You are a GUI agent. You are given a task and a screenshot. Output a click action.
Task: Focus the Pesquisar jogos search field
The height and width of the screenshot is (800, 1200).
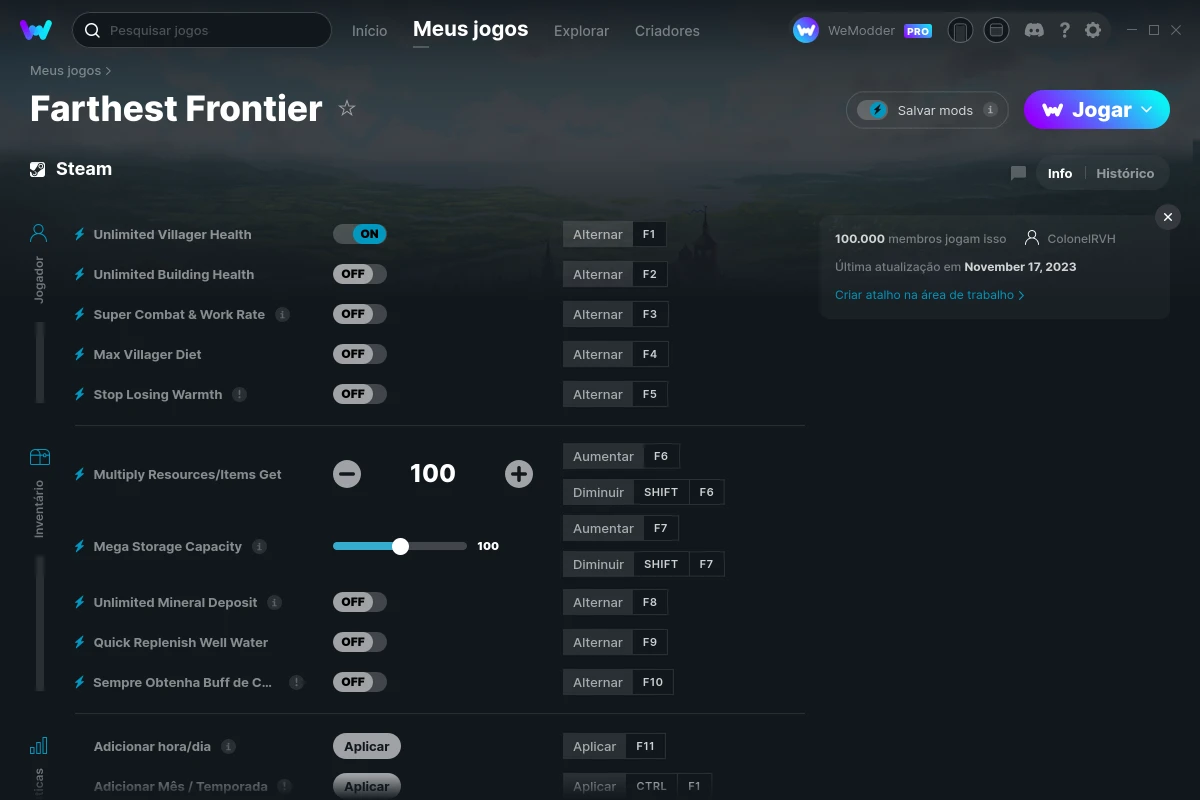(x=202, y=30)
